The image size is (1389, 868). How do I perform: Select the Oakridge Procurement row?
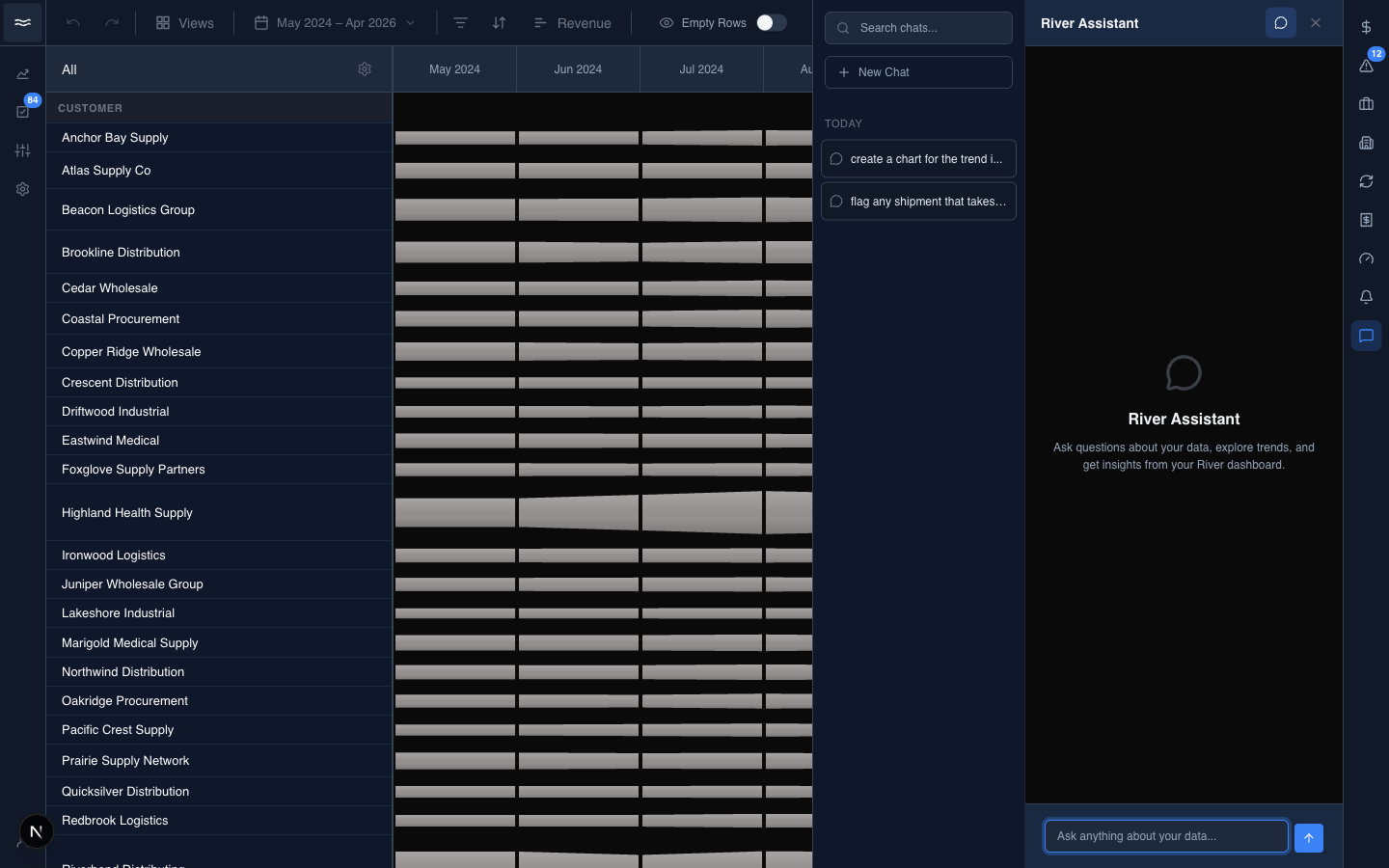coord(219,701)
